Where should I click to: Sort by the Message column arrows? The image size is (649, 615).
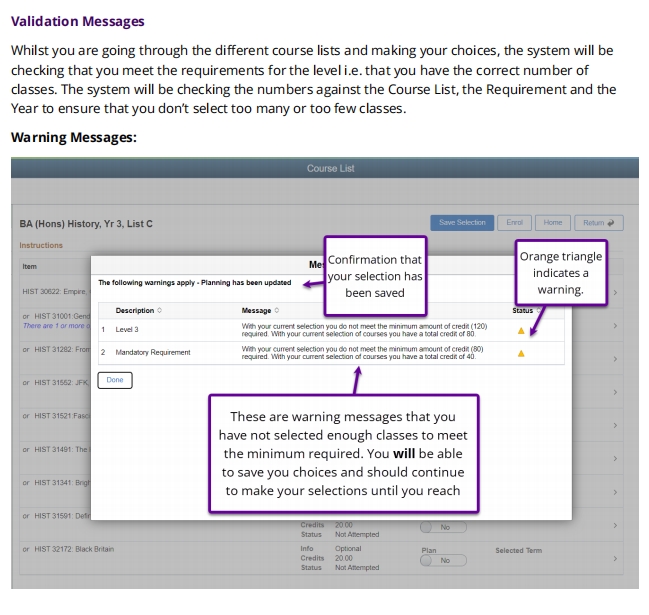(x=275, y=310)
